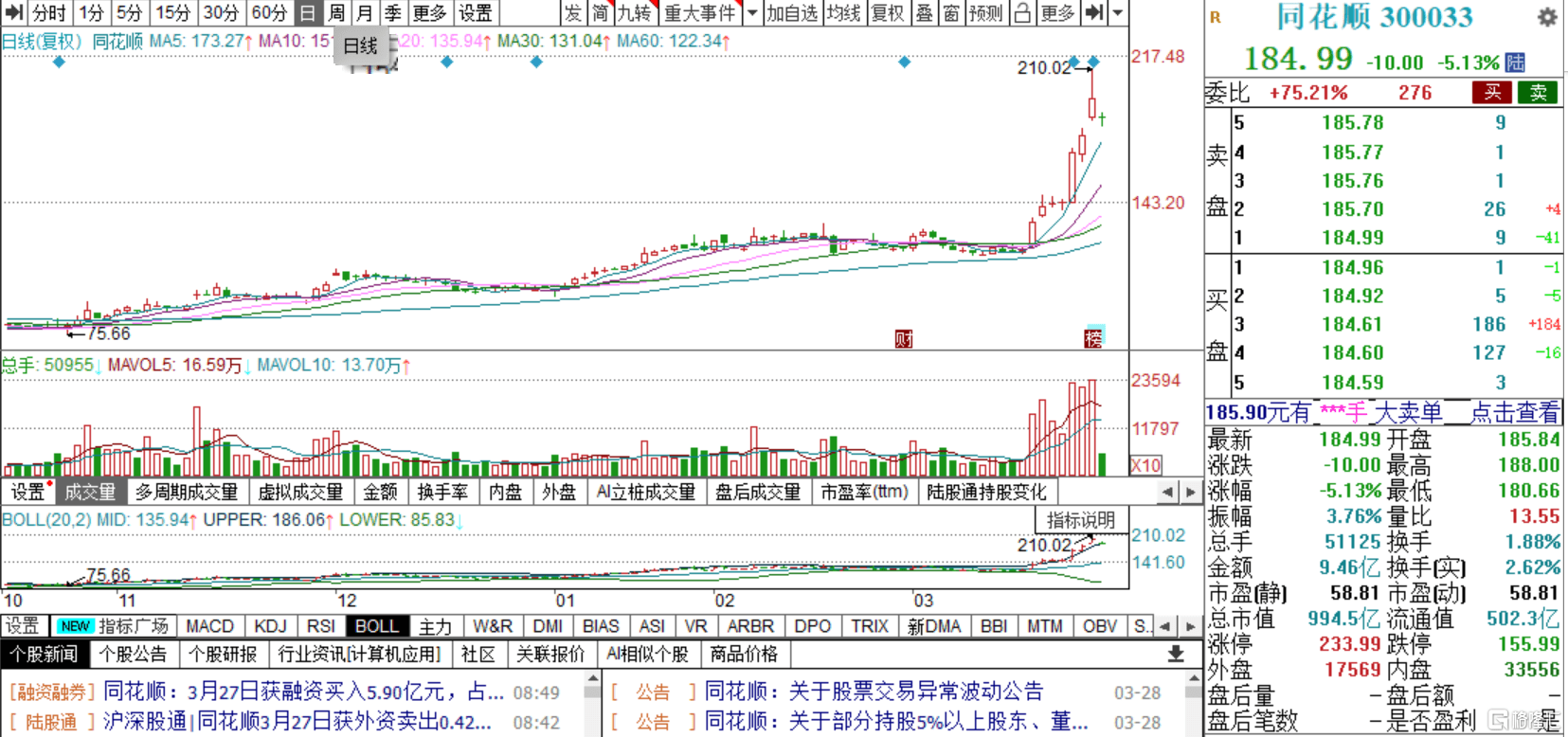Image resolution: width=1568 pixels, height=737 pixels.
Task: Click the blue 陆 badge beside price
Action: (1516, 63)
